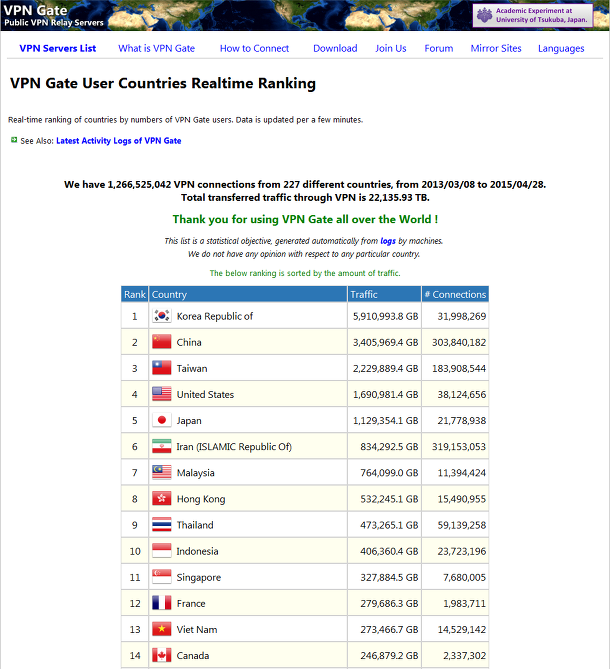
Task: Select 'Iran (ISLAMIC Republic Of)' text
Action: (234, 447)
